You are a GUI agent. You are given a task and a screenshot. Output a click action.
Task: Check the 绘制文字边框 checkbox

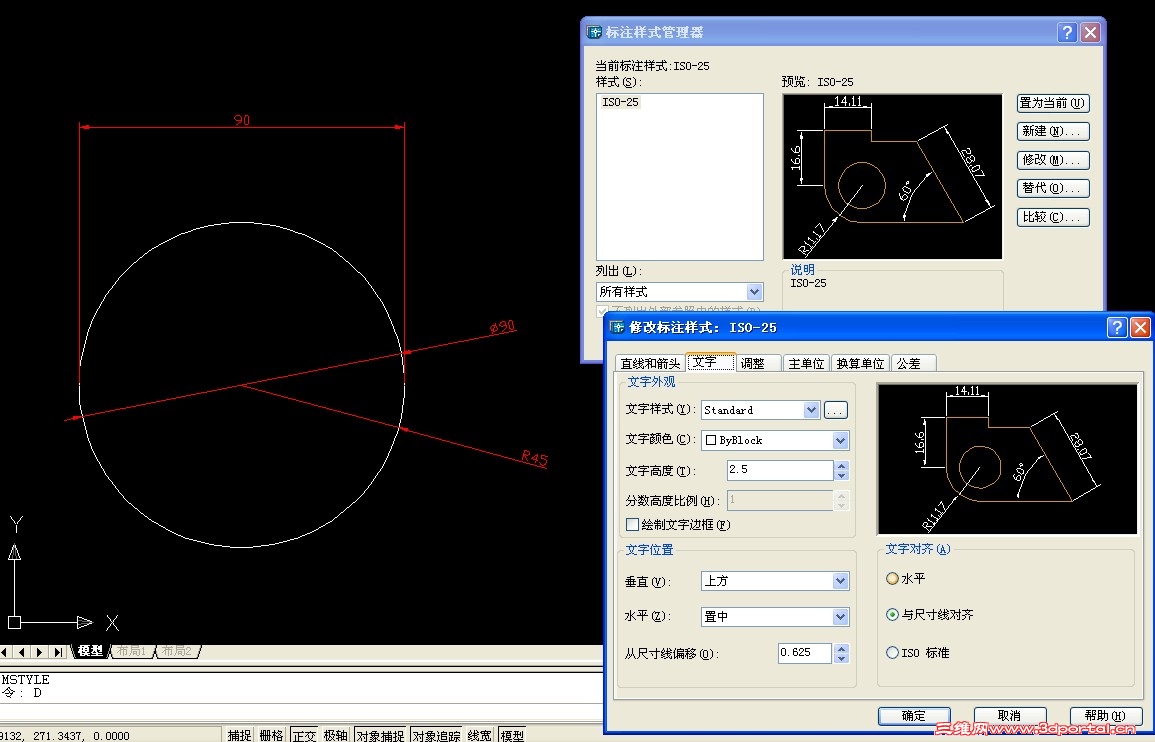[x=631, y=523]
